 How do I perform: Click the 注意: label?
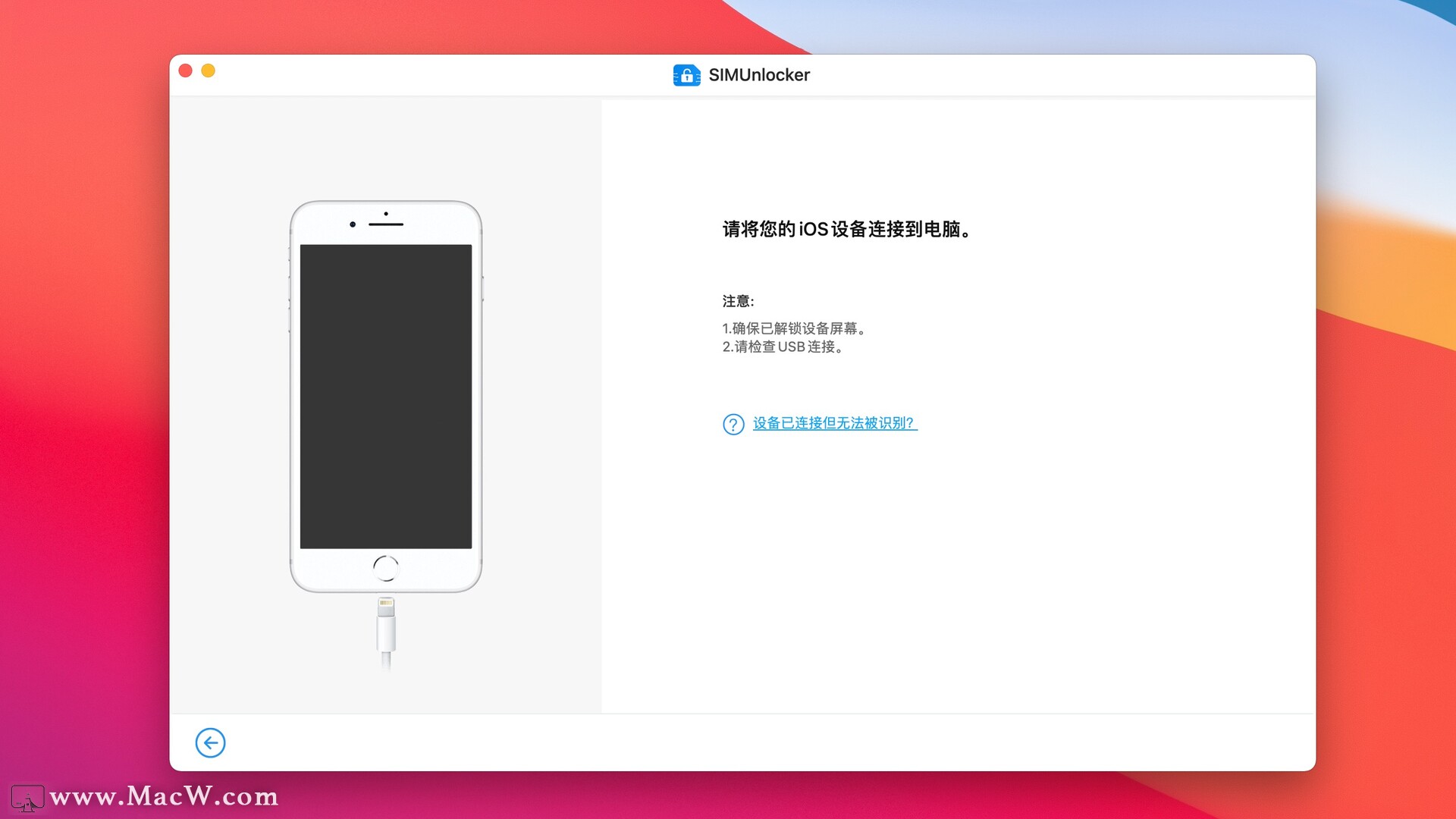pos(738,301)
